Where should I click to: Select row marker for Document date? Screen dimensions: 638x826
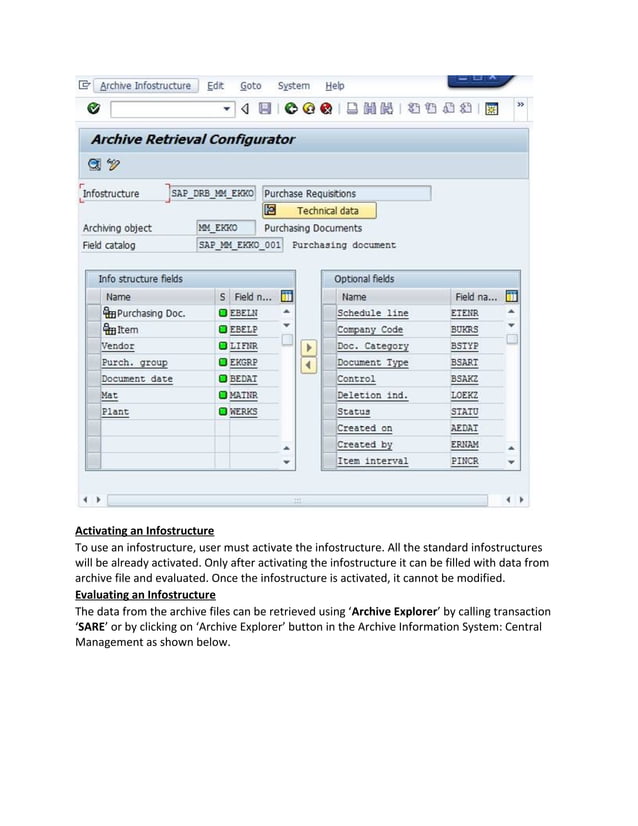(x=94, y=379)
